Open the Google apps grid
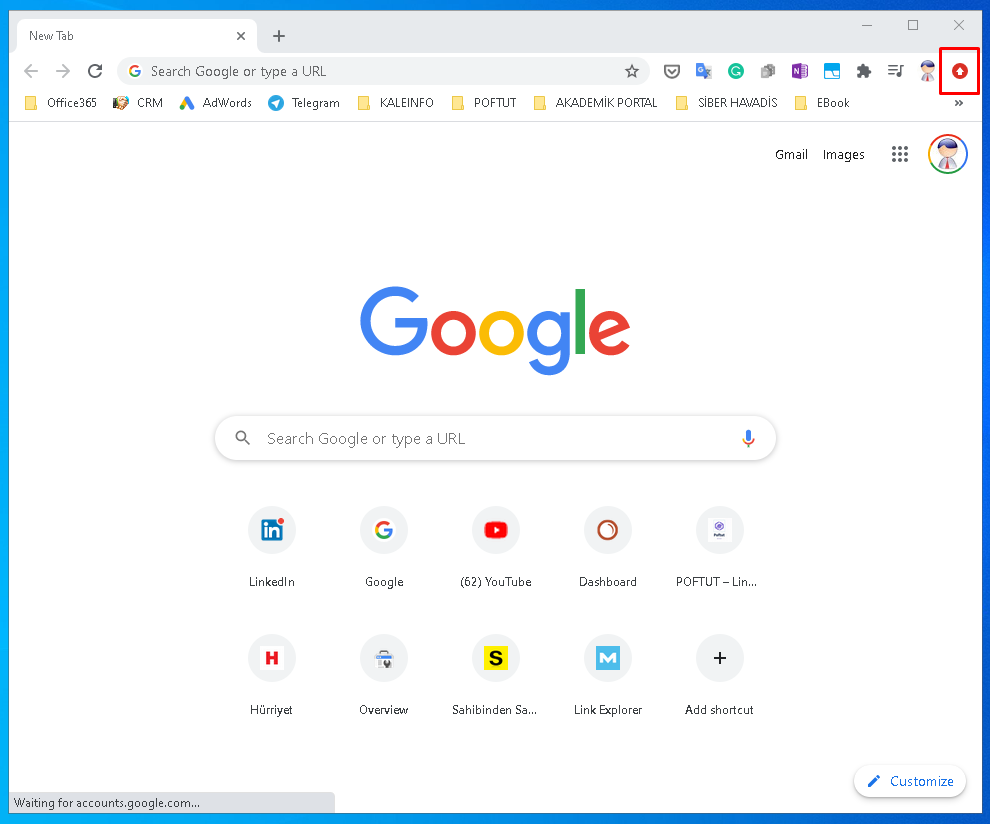The image size is (990, 824). (x=900, y=154)
